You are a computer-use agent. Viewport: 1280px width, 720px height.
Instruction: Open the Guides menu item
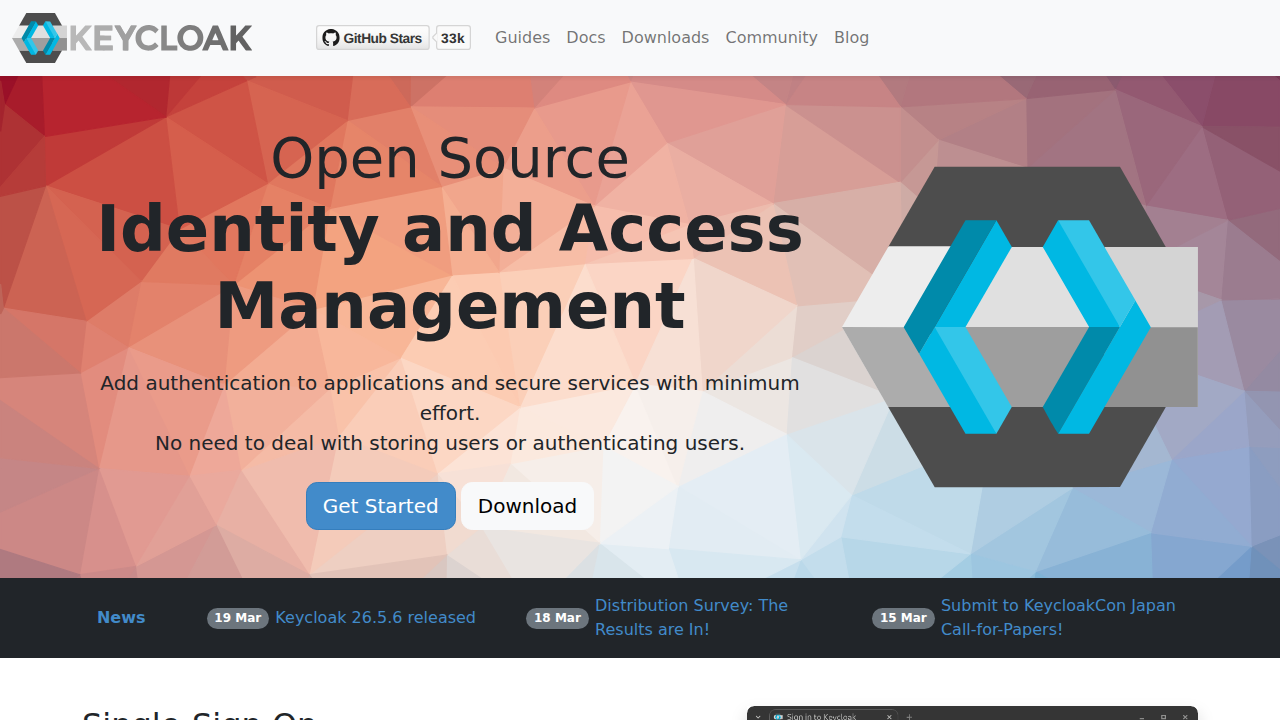[x=522, y=38]
